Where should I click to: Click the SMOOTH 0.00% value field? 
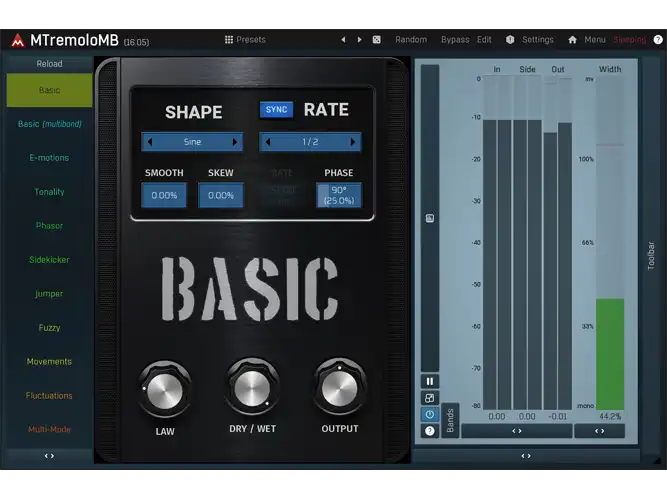(164, 195)
